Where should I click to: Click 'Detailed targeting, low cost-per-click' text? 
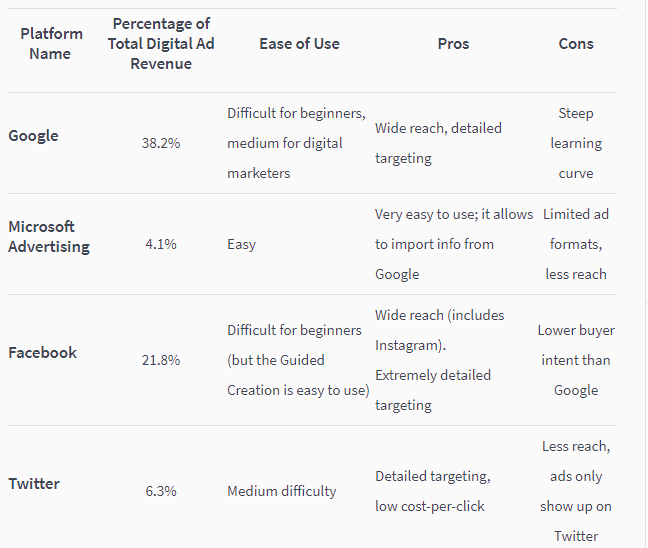(432, 491)
